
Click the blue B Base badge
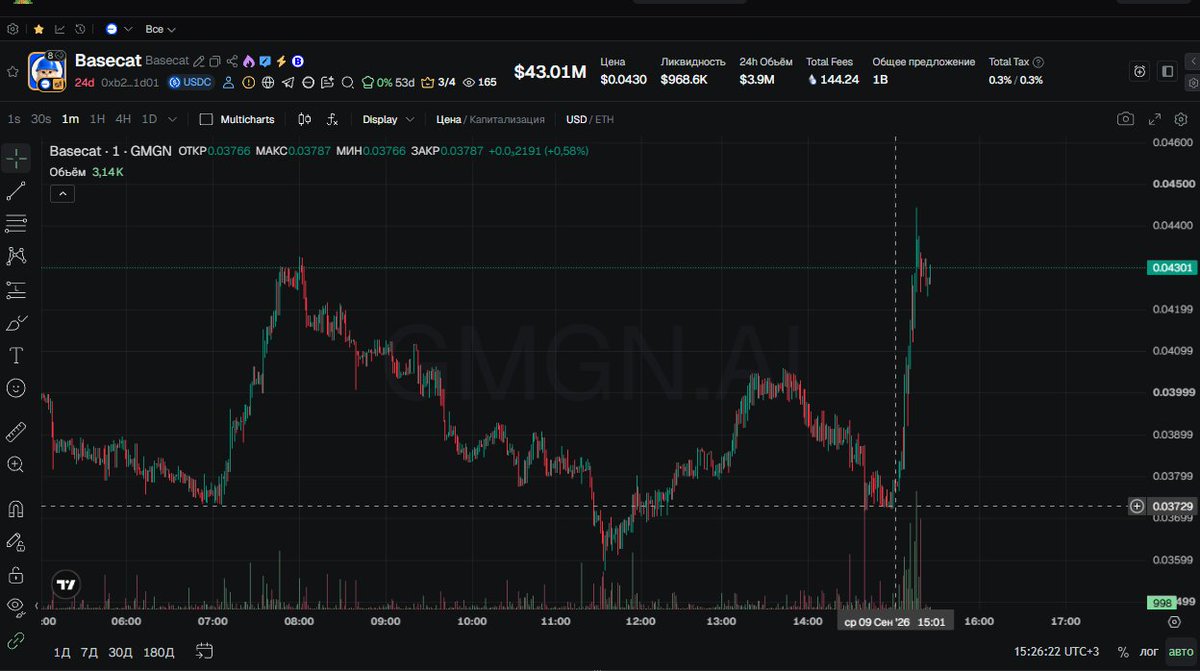click(x=297, y=61)
